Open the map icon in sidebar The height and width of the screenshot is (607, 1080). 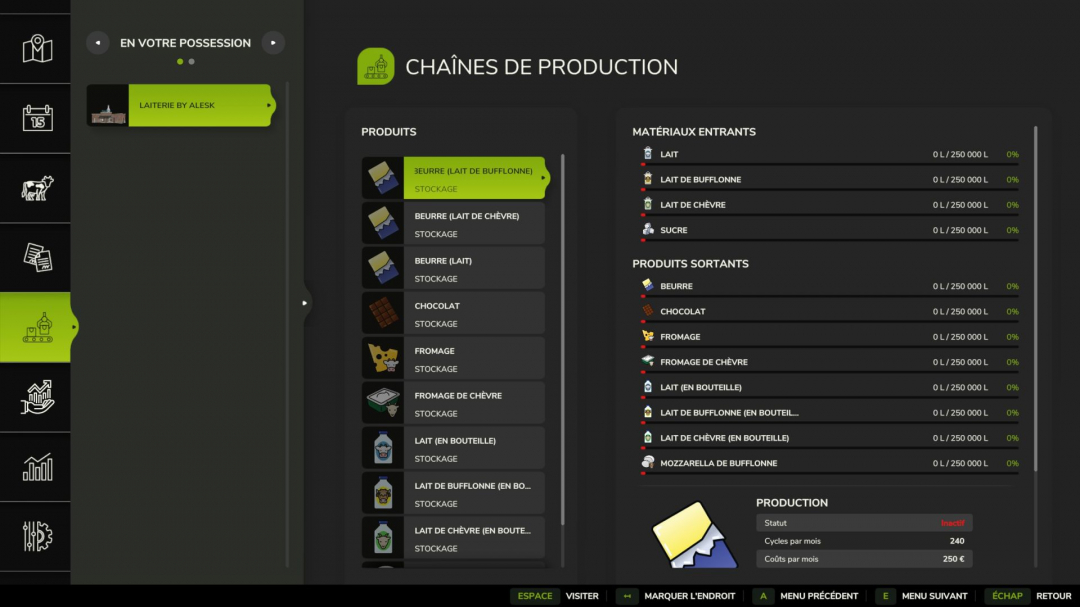37,48
